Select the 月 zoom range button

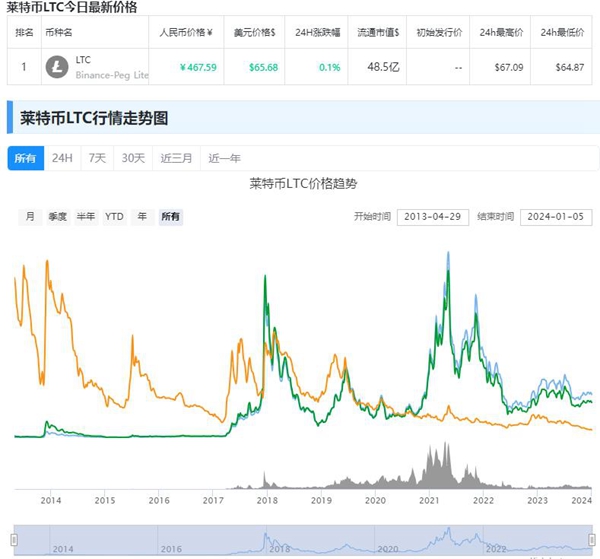coord(30,217)
